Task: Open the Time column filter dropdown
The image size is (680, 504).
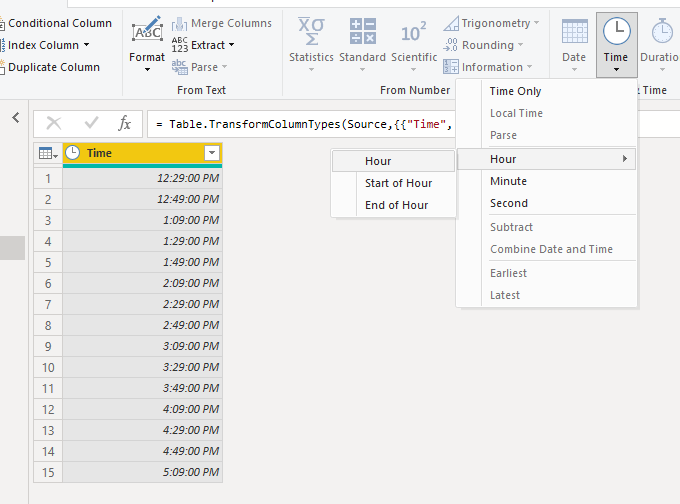Action: pos(212,153)
